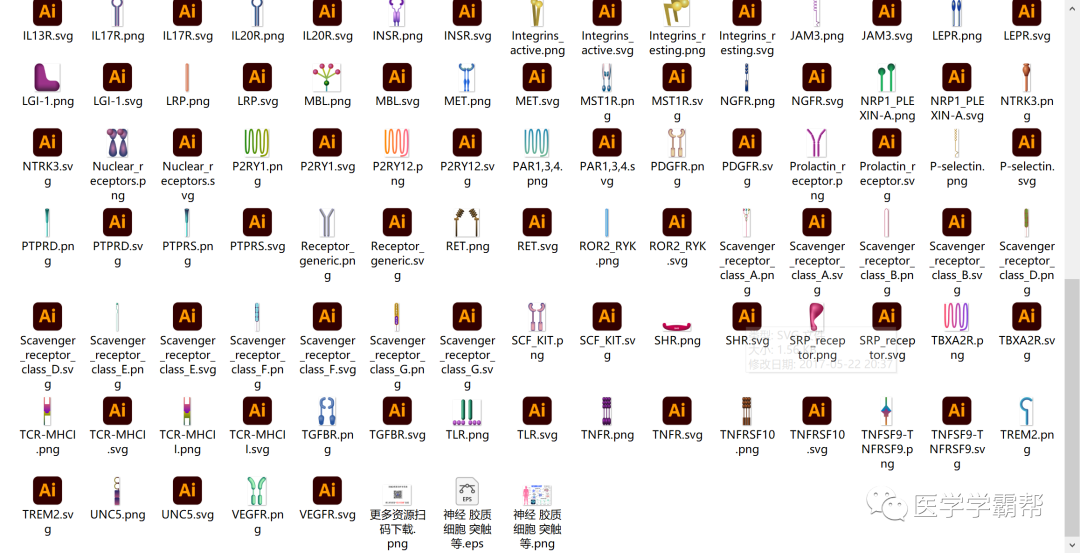This screenshot has width=1080, height=553.
Task: Click the TBXA2R.png receptor icon
Action: click(x=957, y=317)
